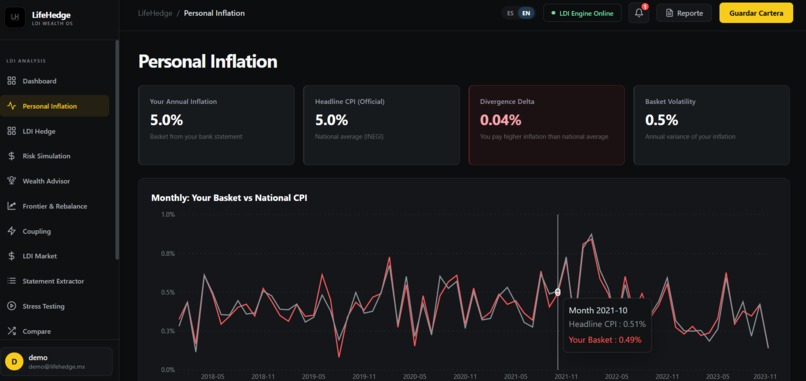
Task: Click the LifeHedge breadcrumb link
Action: coord(154,13)
